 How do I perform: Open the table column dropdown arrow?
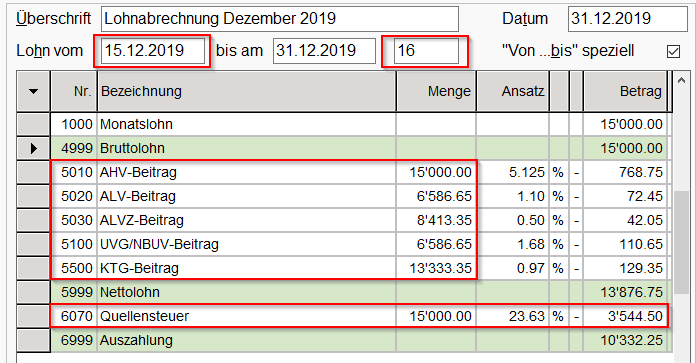coord(33,91)
